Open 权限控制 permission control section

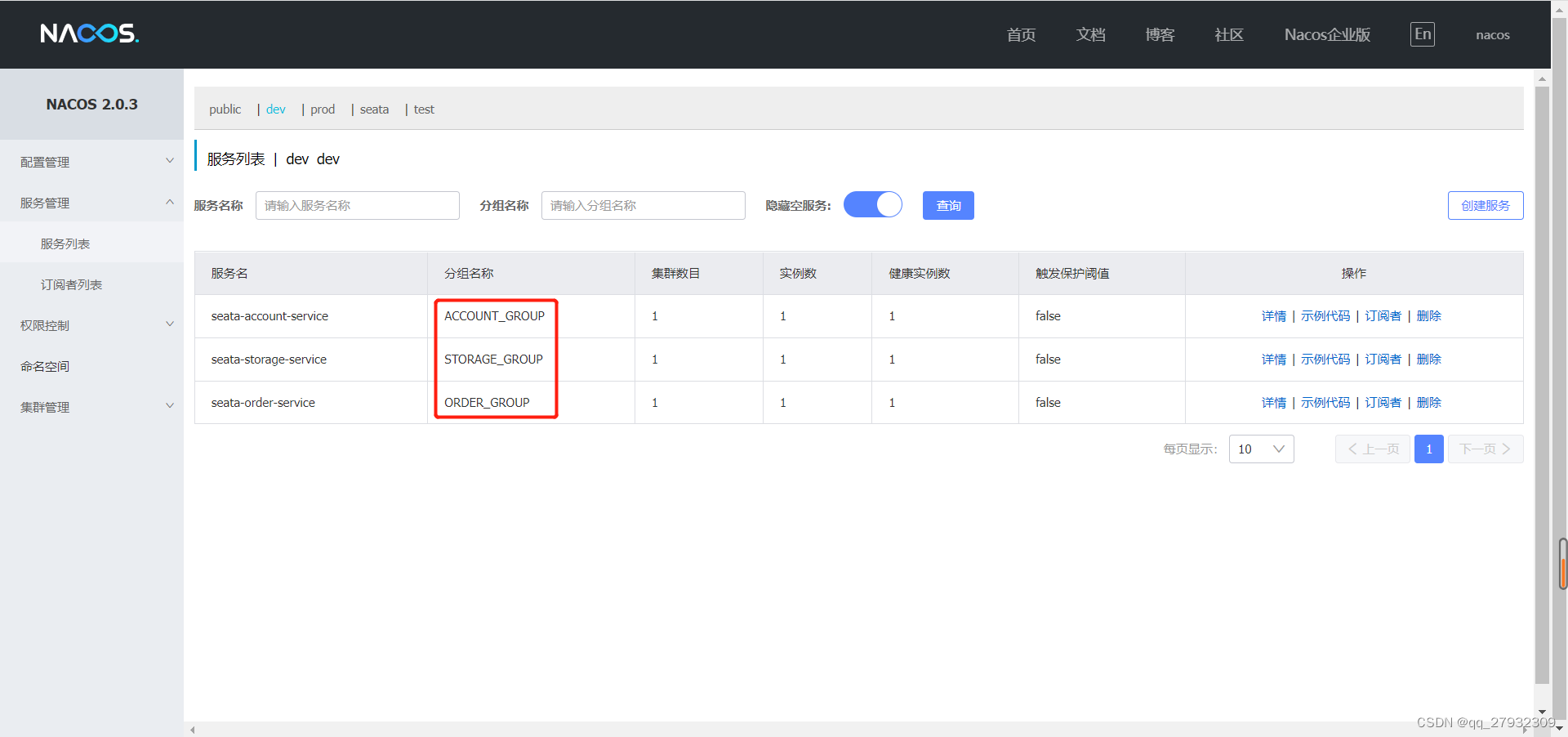[x=45, y=324]
